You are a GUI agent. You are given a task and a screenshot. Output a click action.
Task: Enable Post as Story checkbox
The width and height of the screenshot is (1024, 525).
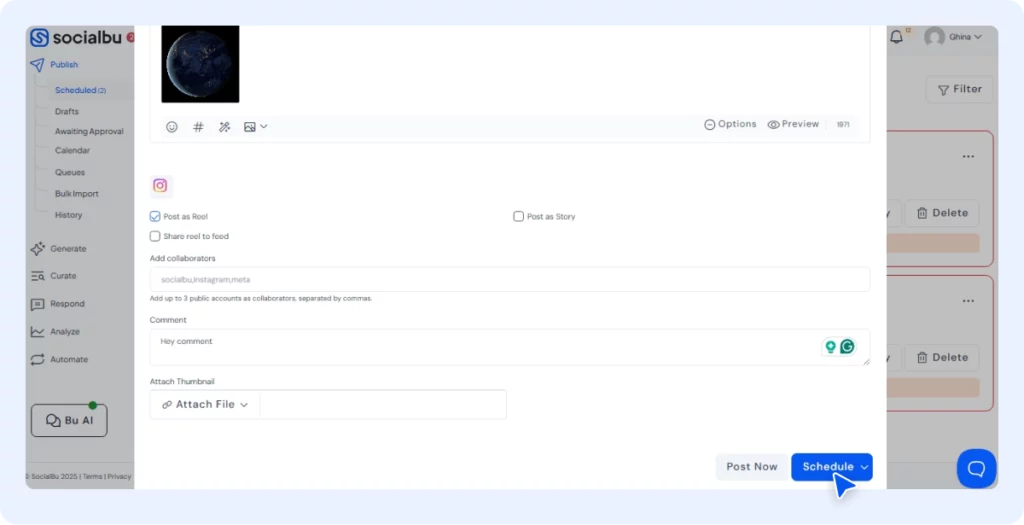tap(519, 216)
